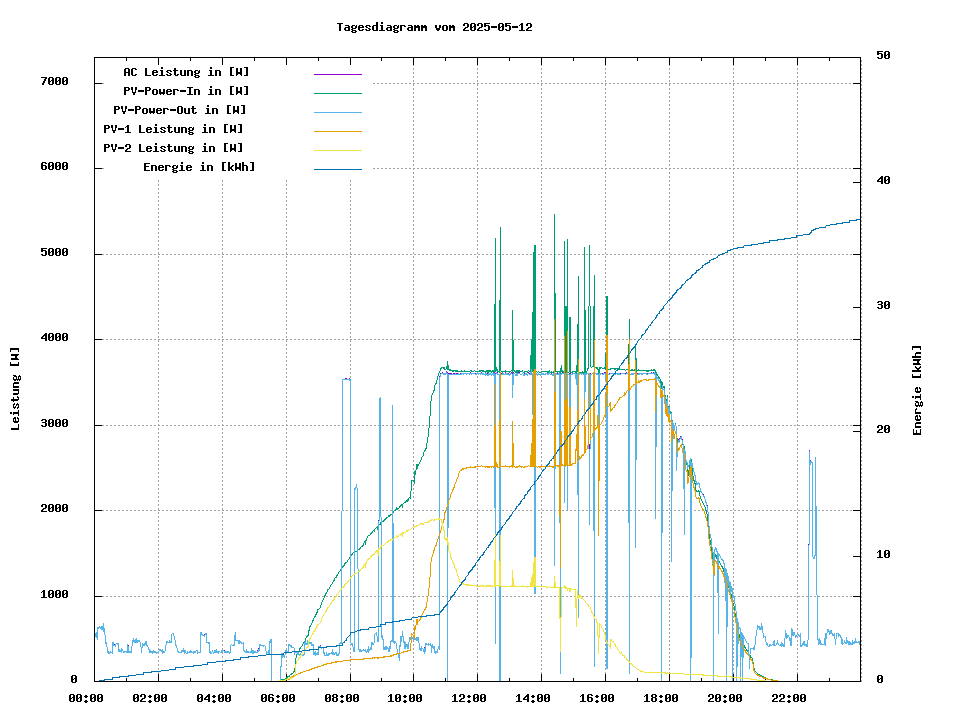
Task: Click the 20 tick label on right axis
Action: point(883,430)
